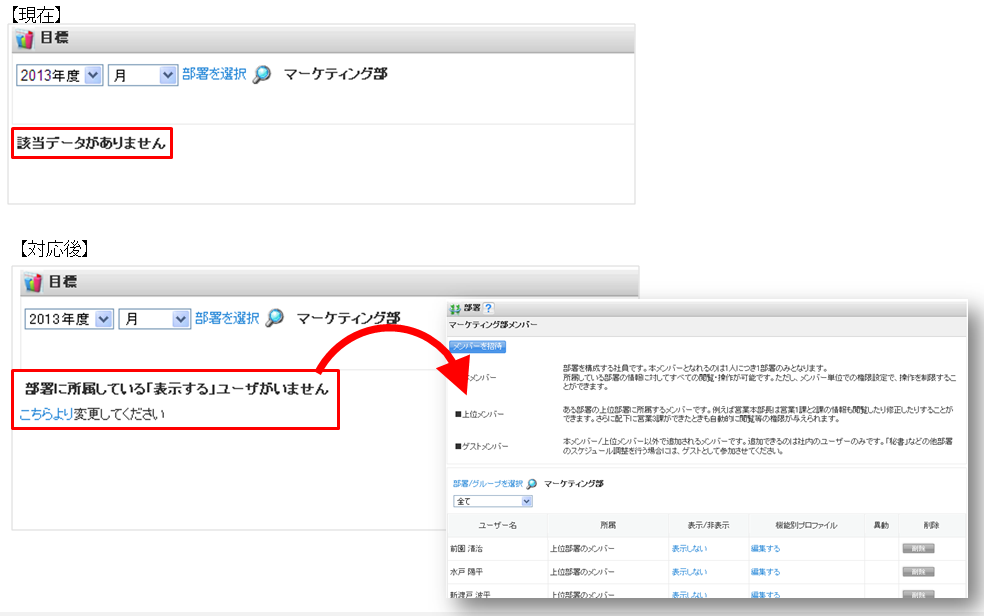Open the 2013年度 dropdown in the 現在 panel
Image resolution: width=984 pixels, height=616 pixels.
tap(93, 76)
